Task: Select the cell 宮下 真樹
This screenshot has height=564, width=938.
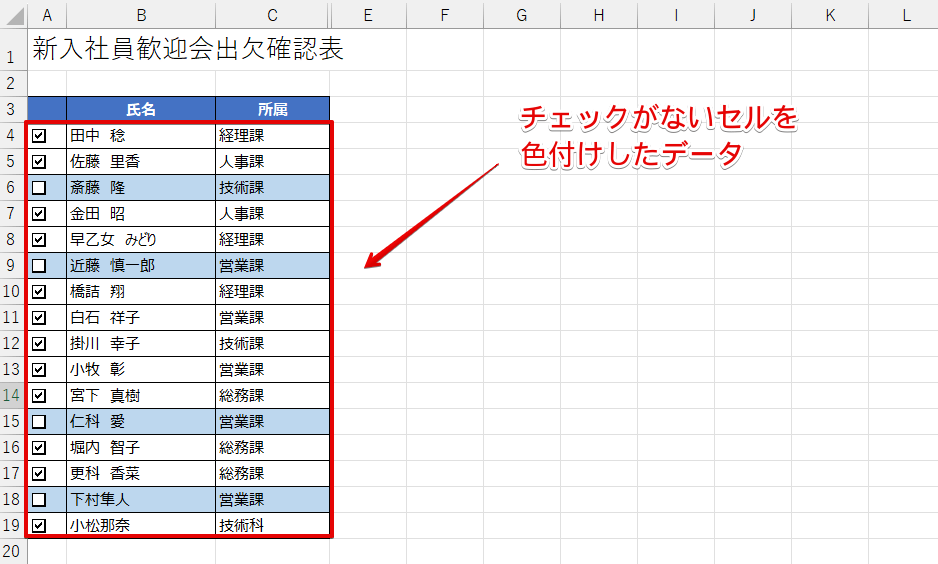Action: coord(141,396)
